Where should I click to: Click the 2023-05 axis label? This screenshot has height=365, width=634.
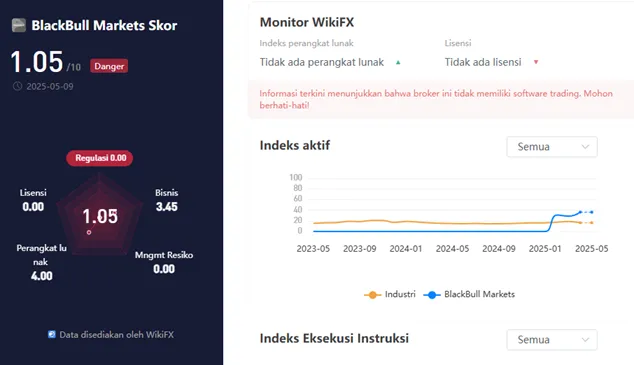[x=313, y=249]
